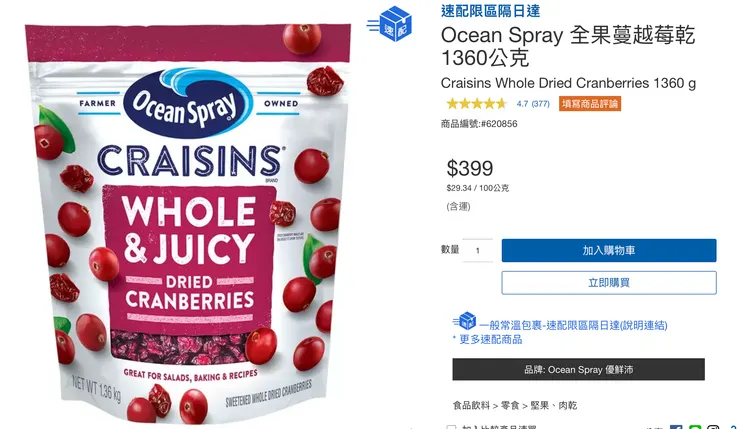Add item with 加入購物車 button
The image size is (740, 429).
(609, 250)
